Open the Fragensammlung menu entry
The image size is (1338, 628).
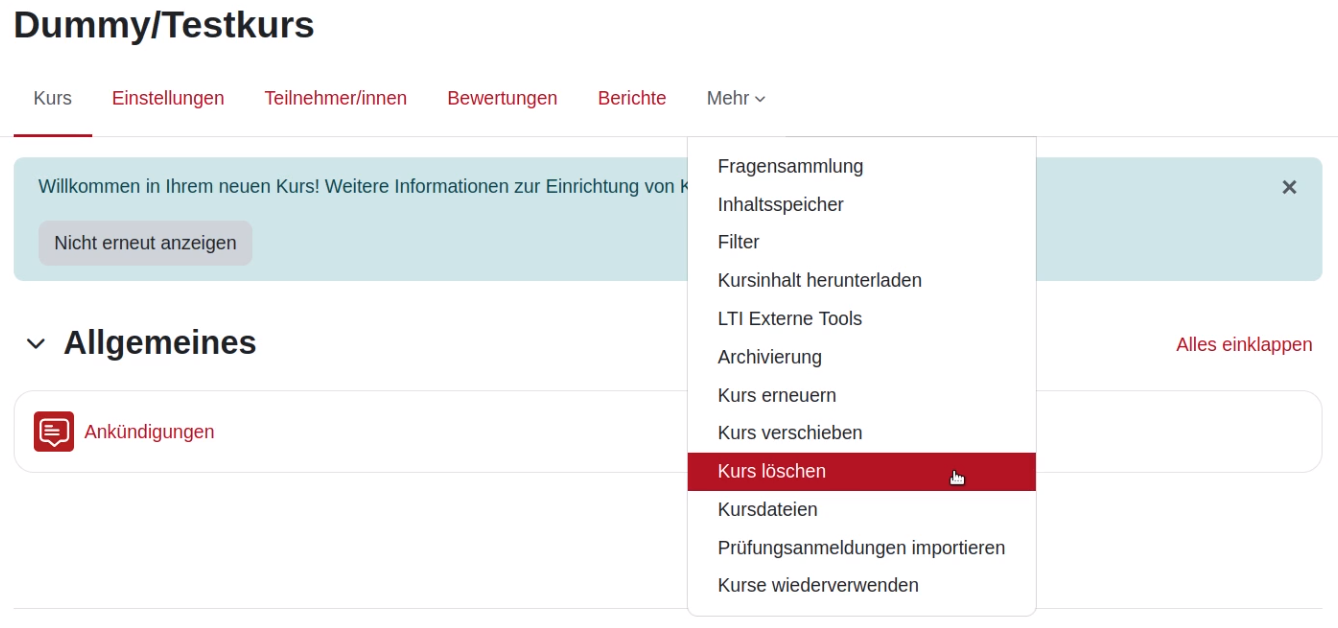point(789,166)
